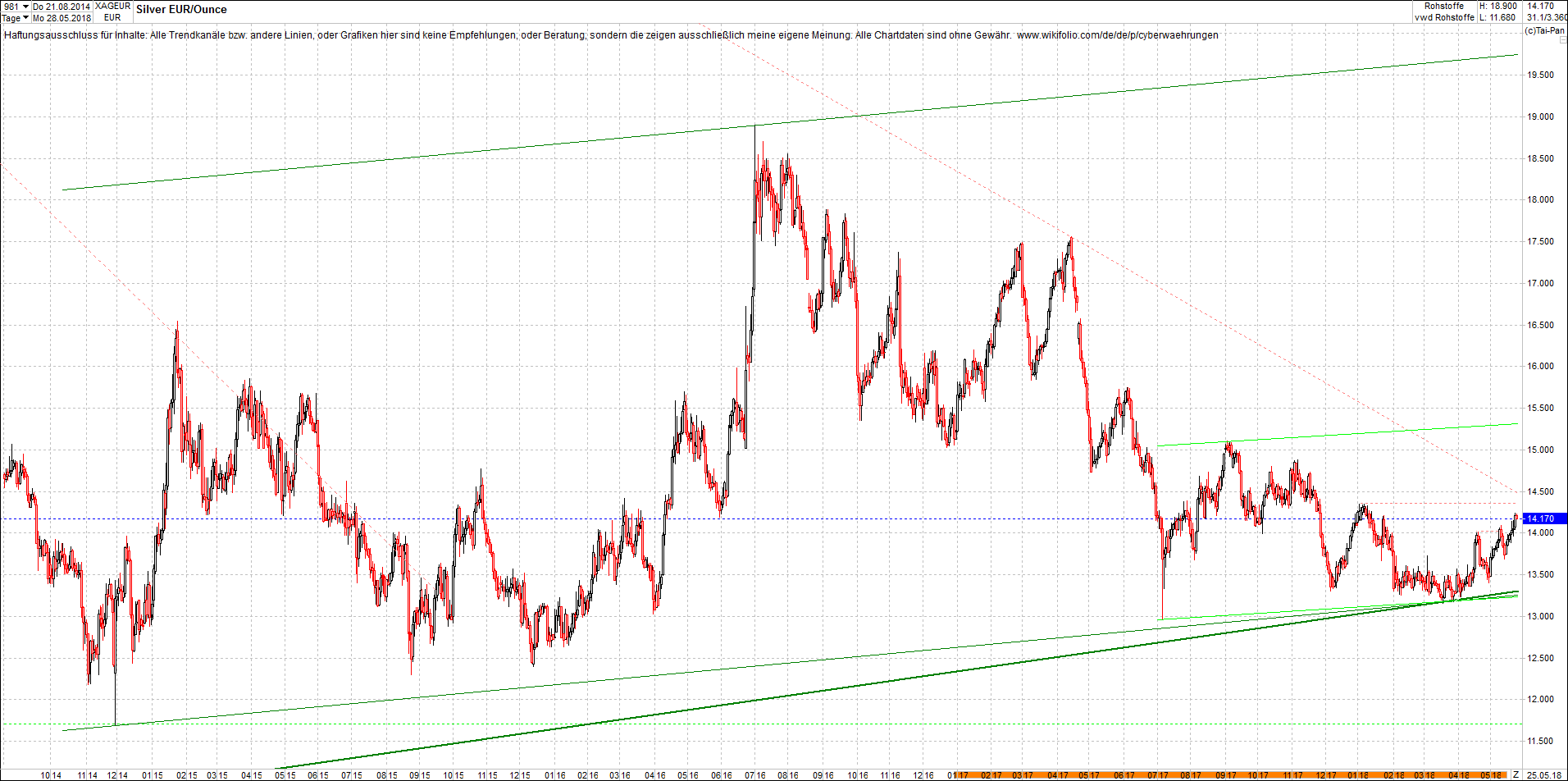1568x781 pixels.
Task: Expand the Tage timeframe dropdown
Action: (16, 18)
